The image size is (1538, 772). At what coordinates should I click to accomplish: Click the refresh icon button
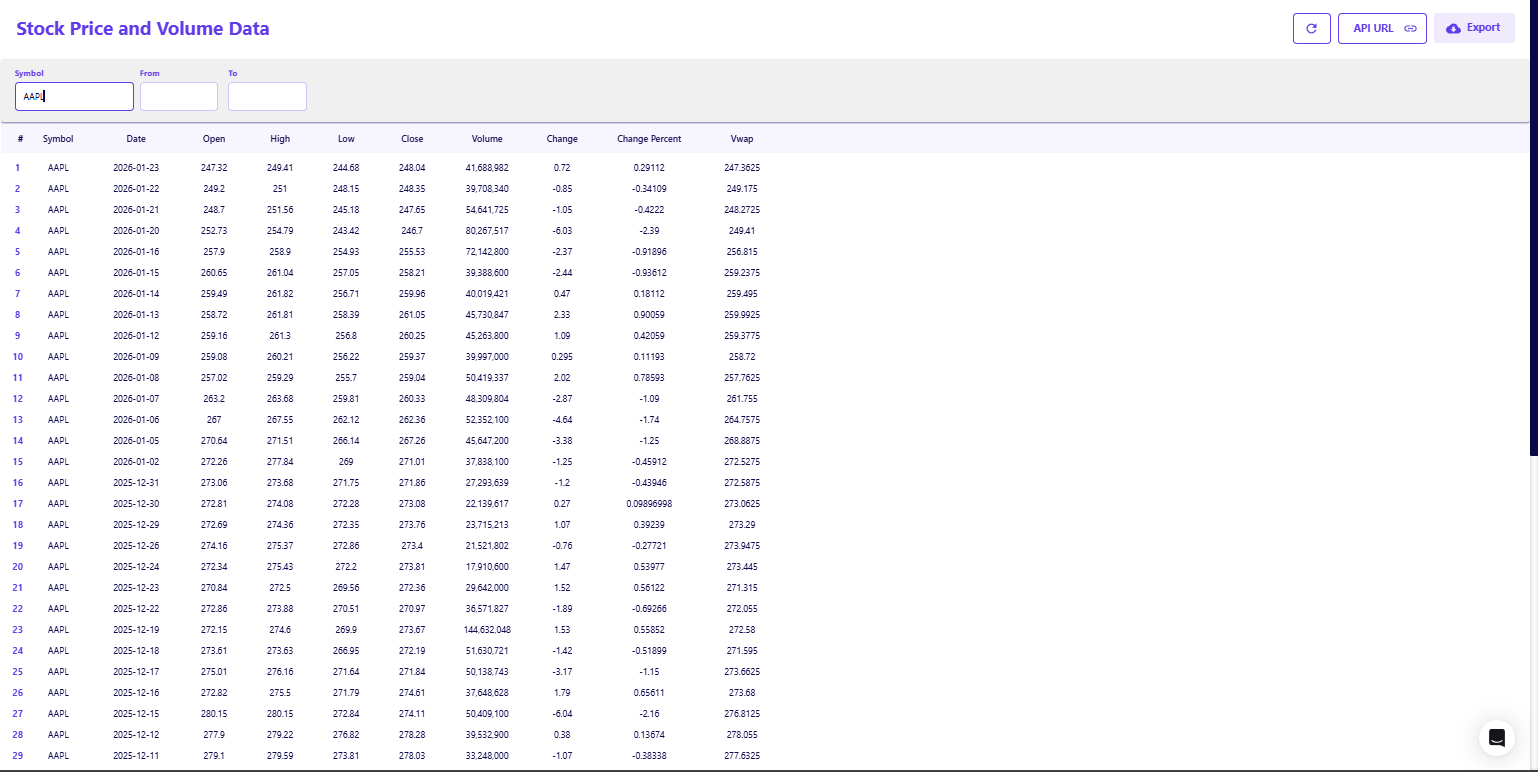tap(1311, 28)
